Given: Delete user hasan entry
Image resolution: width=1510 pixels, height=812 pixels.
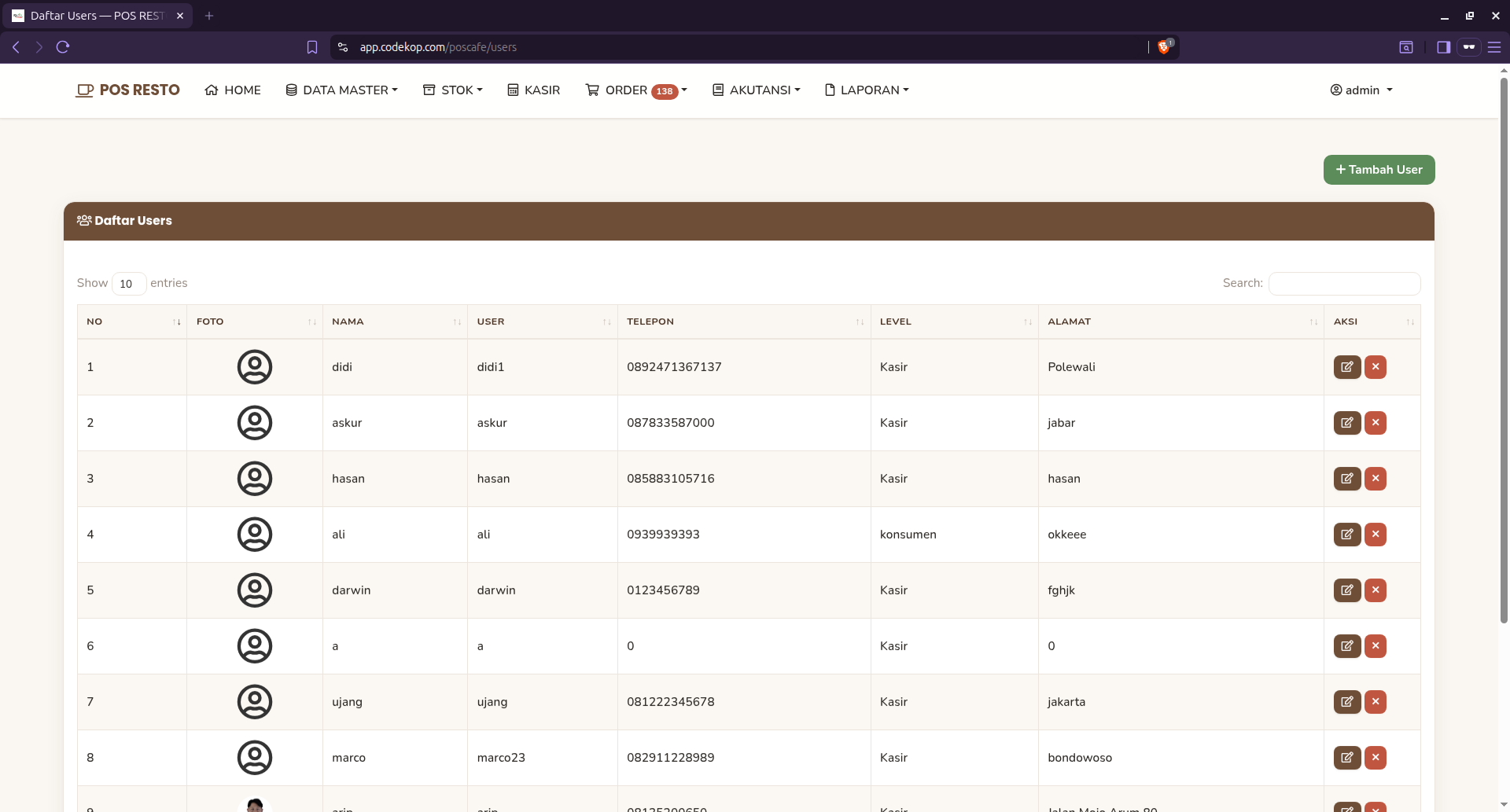Looking at the screenshot, I should tap(1375, 479).
